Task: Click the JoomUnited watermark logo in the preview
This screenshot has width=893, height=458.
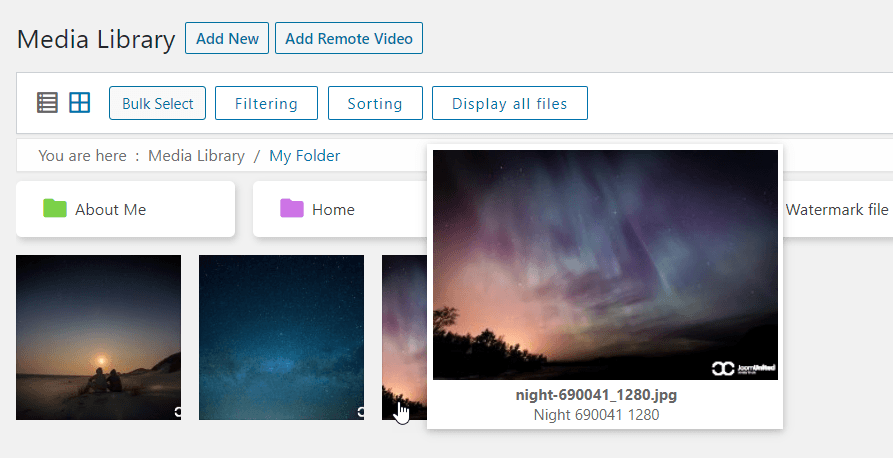Action: [x=740, y=368]
